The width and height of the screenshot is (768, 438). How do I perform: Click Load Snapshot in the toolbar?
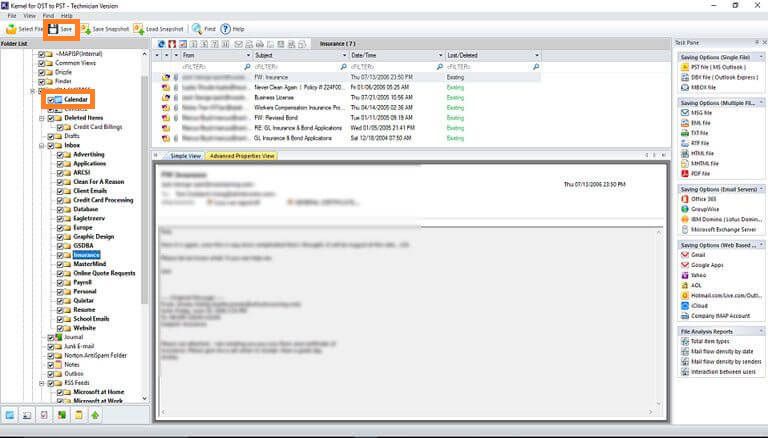[x=159, y=29]
